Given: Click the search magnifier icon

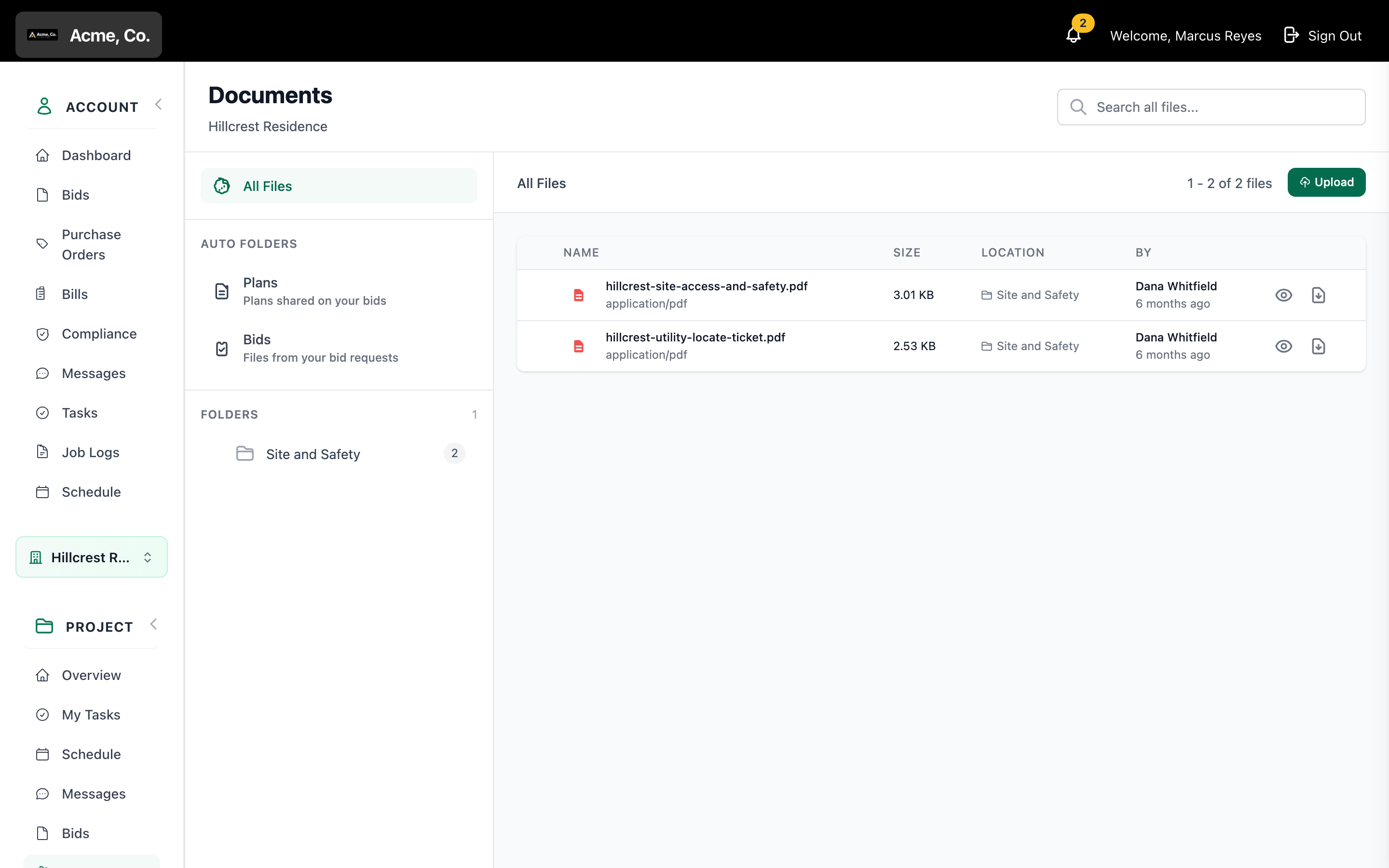Looking at the screenshot, I should click(x=1078, y=107).
